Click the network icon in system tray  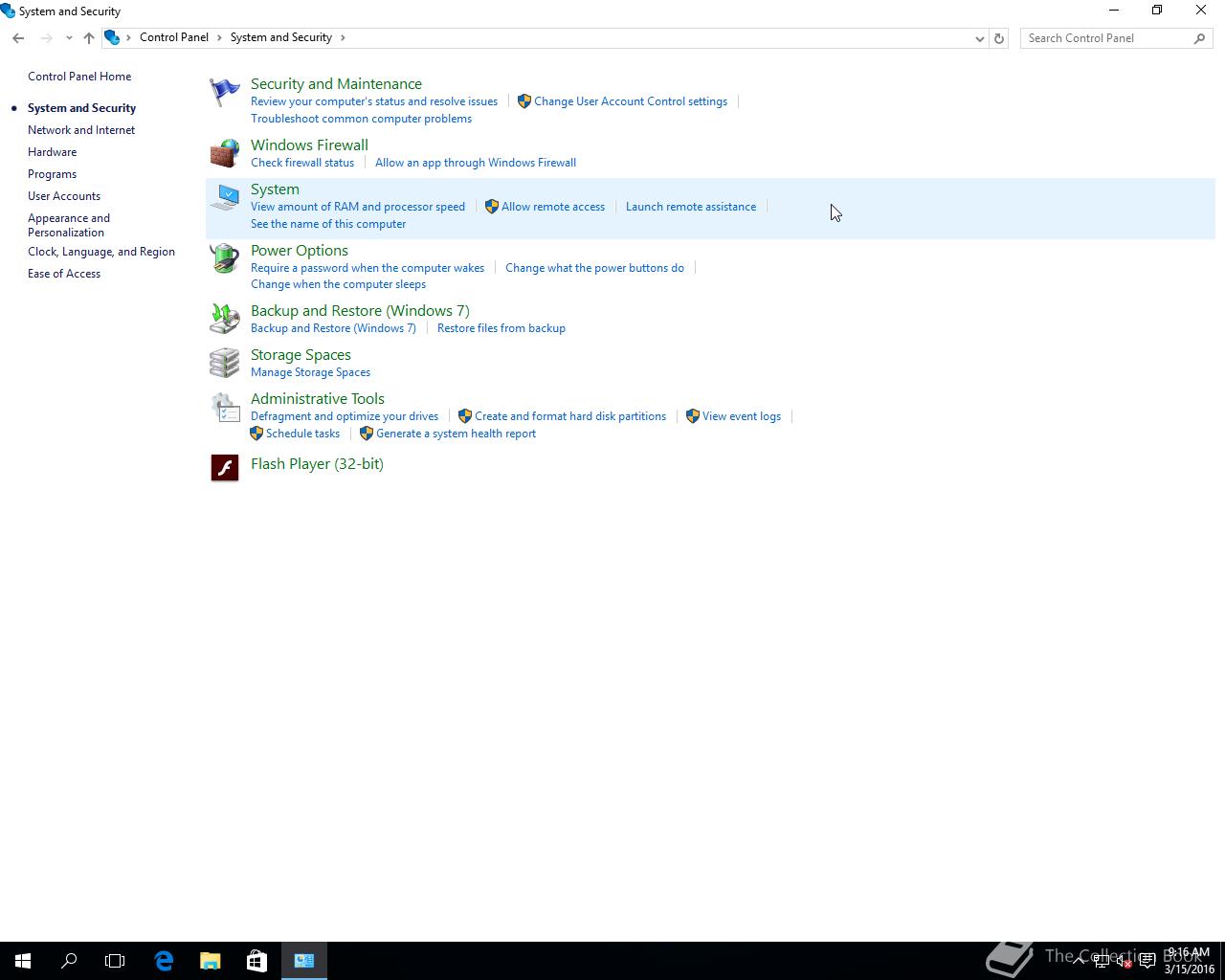[x=1102, y=961]
